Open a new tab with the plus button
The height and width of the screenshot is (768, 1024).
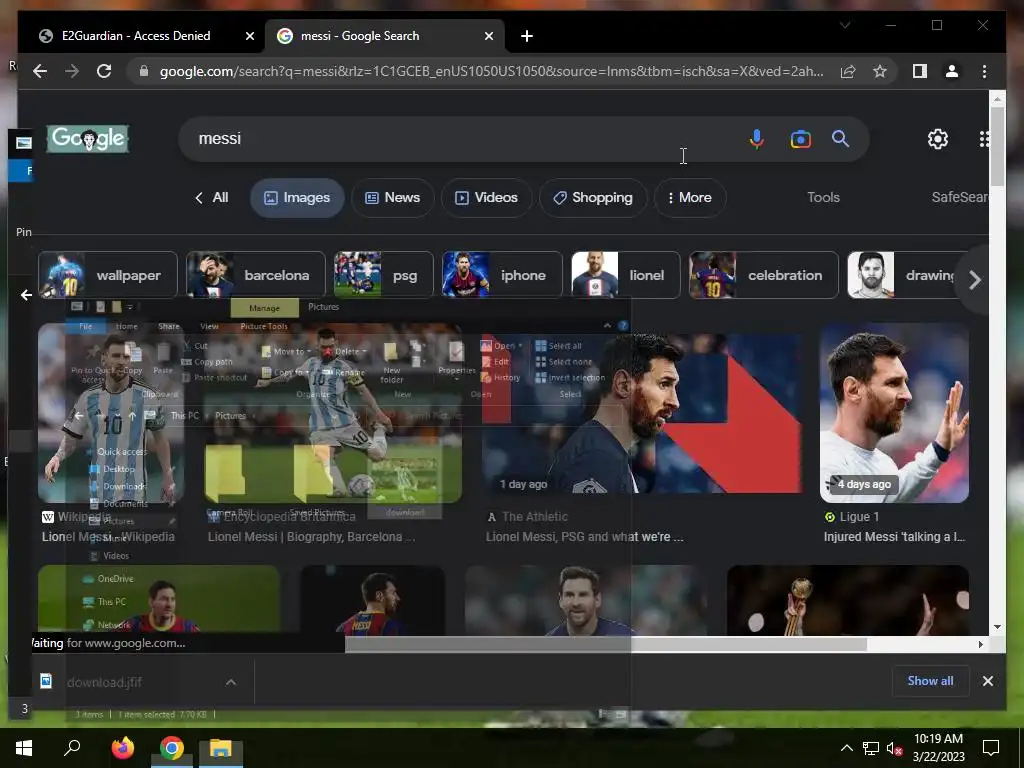tap(526, 36)
